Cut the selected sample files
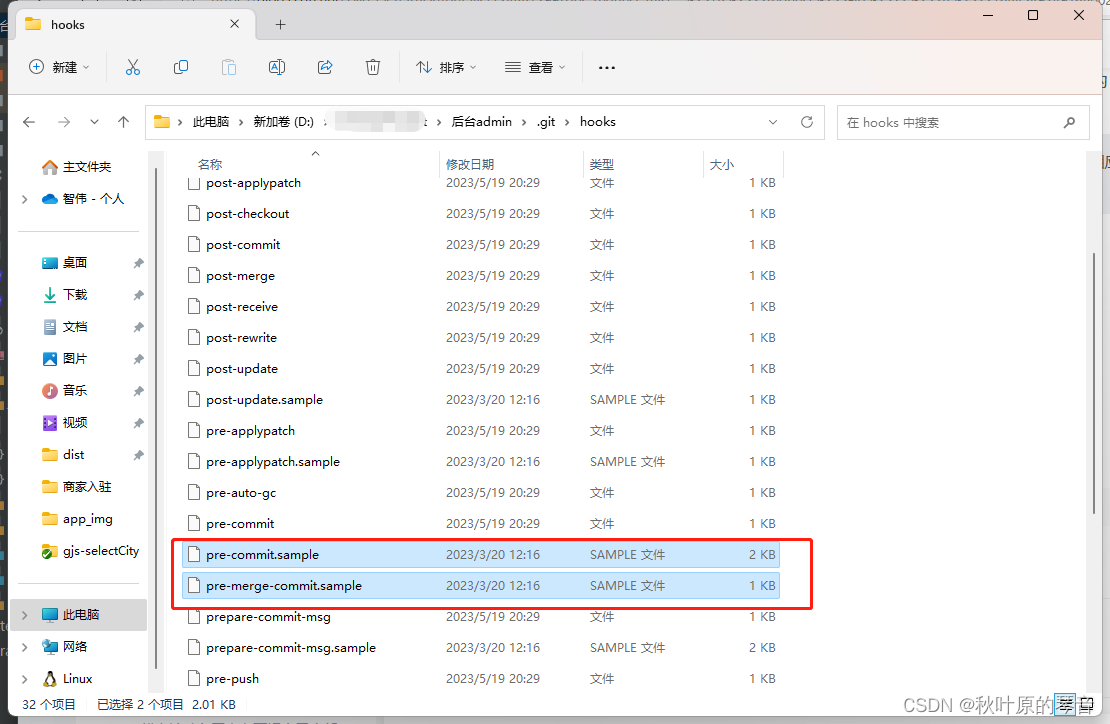Viewport: 1110px width, 724px height. pos(133,67)
